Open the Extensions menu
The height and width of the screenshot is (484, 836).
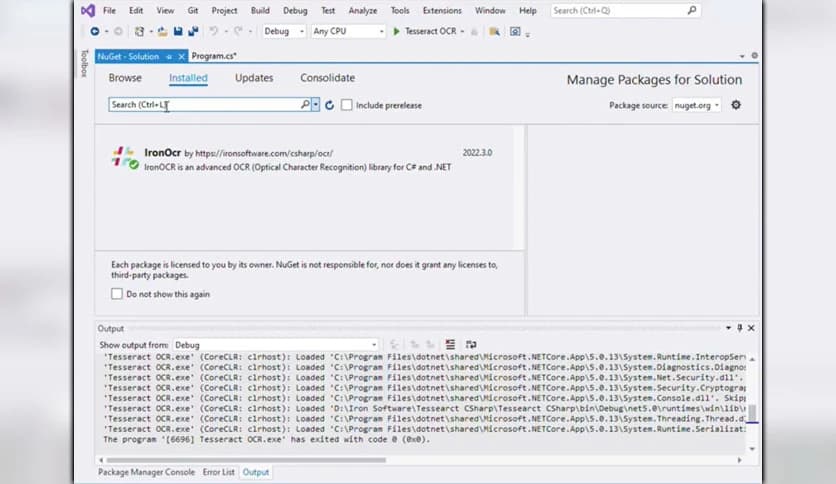tap(442, 10)
